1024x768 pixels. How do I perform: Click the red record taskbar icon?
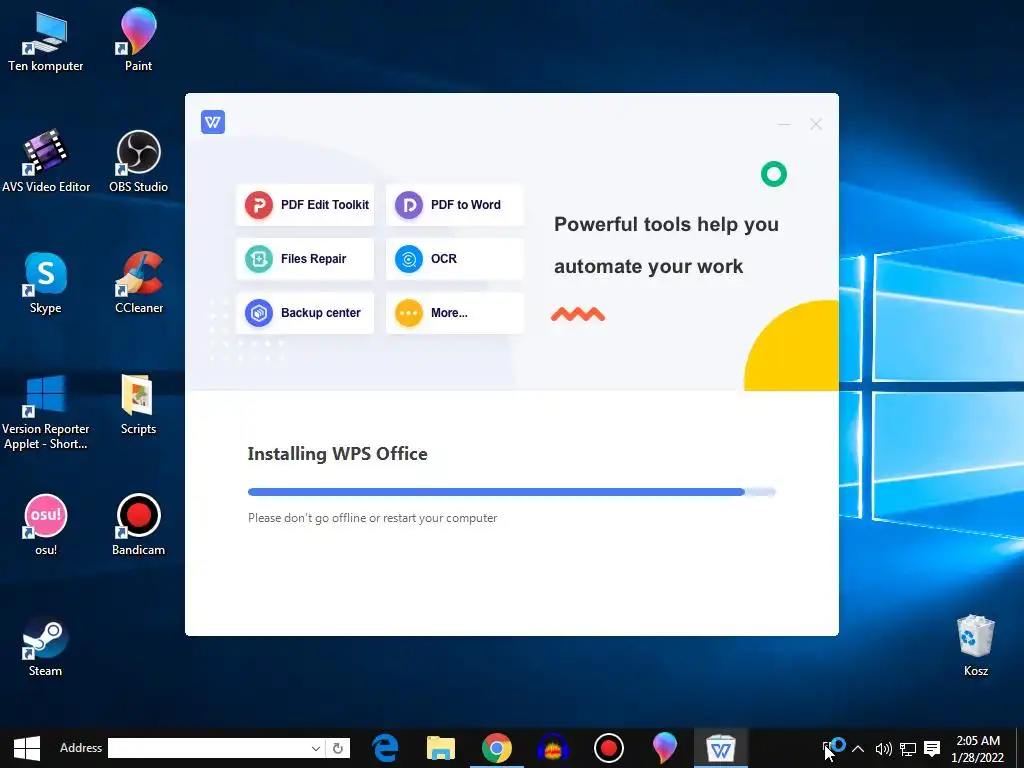(x=609, y=748)
